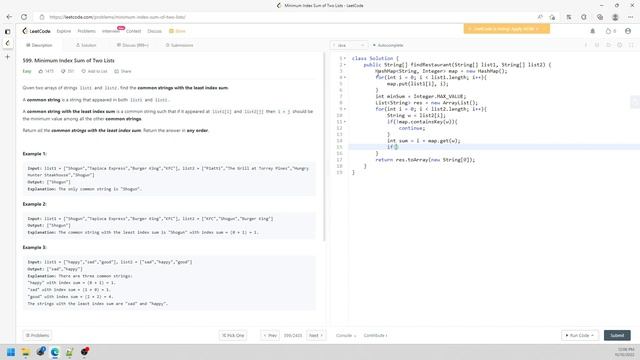Collapse code fold arrow on line 11

pos(345,122)
